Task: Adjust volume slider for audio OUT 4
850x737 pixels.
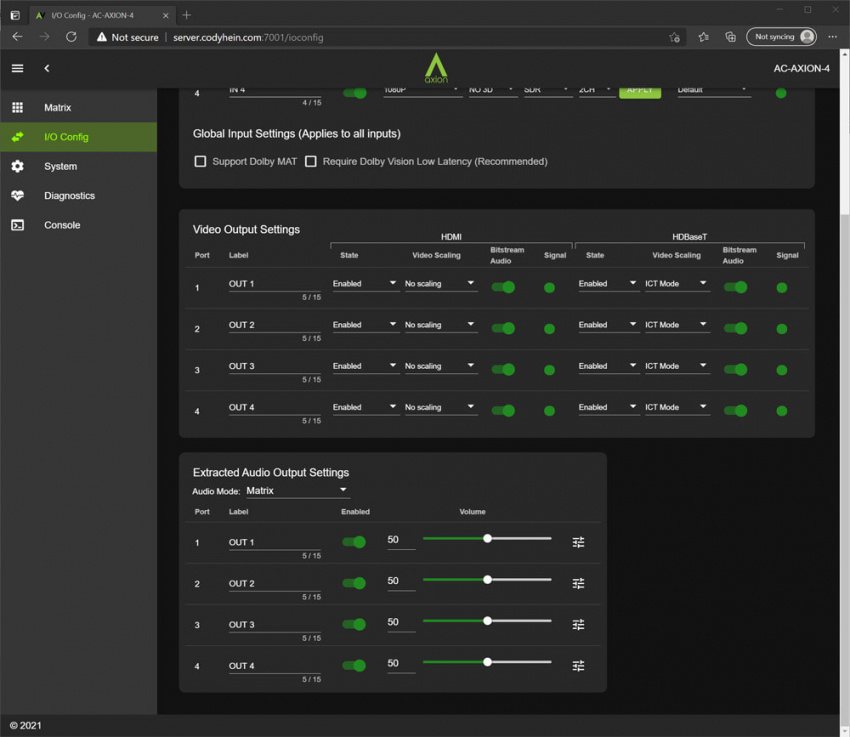Action: pos(487,662)
